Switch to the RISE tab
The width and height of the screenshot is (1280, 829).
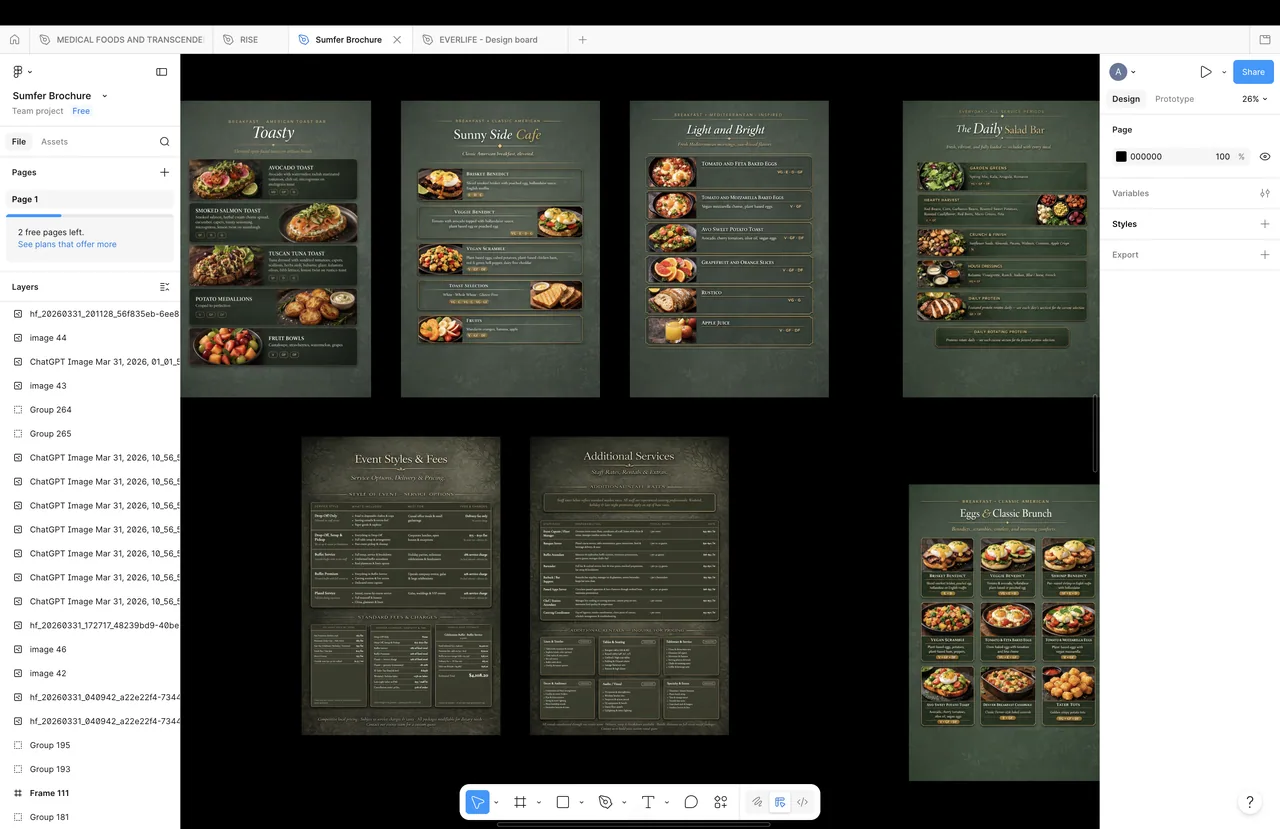pos(249,40)
